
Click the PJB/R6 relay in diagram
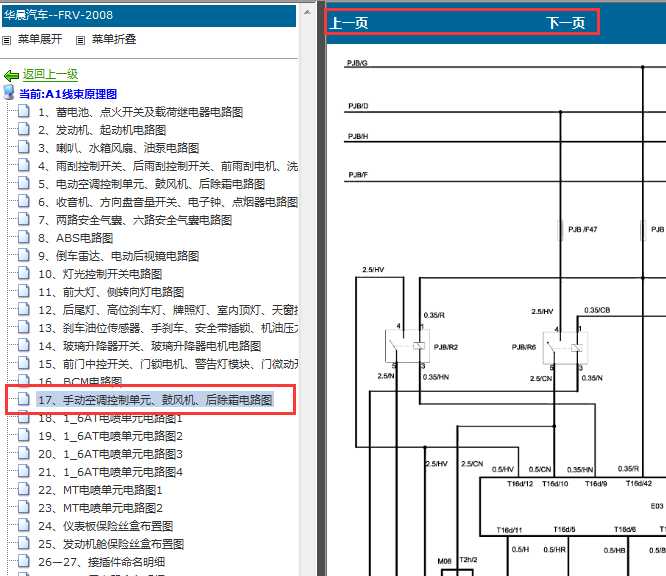pos(565,347)
